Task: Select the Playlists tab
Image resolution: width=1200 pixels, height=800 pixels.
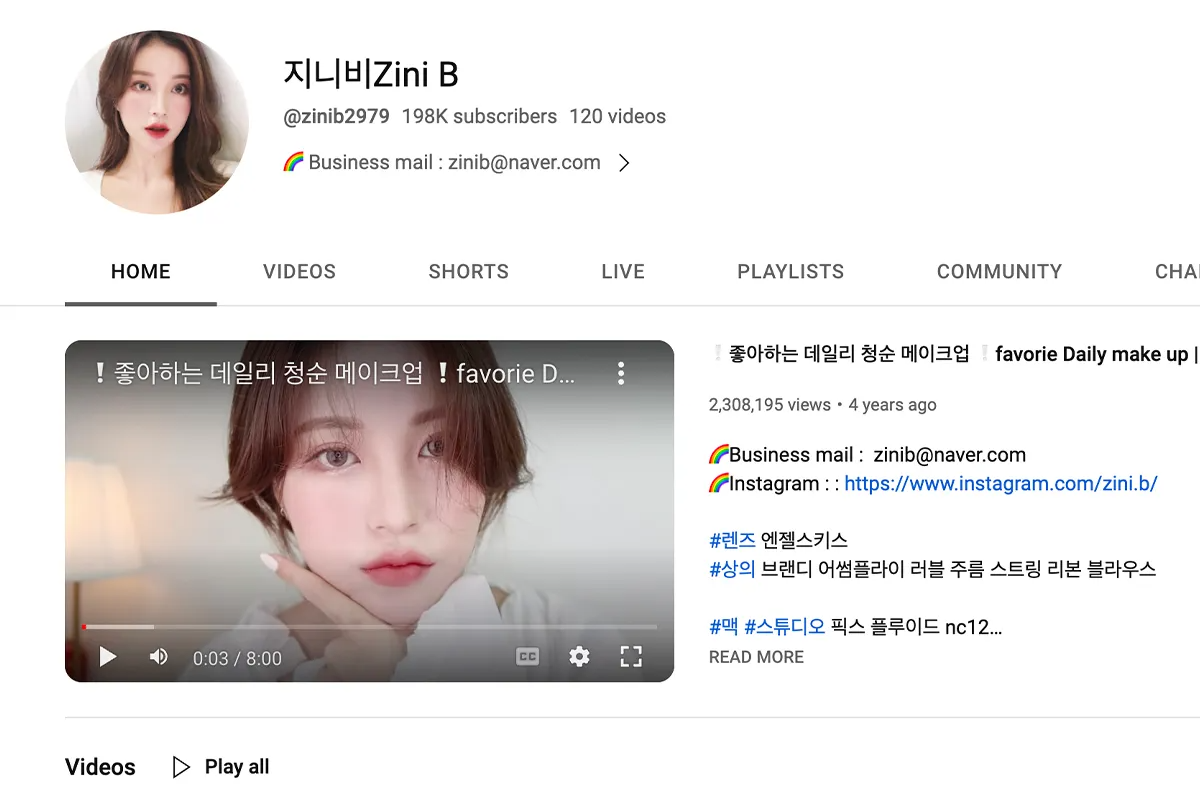Action: pyautogui.click(x=790, y=272)
